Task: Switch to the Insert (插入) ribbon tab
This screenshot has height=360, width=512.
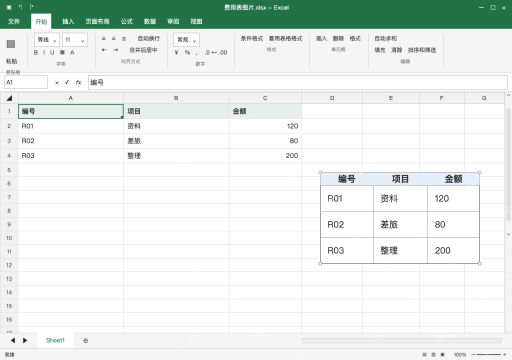Action: (68, 21)
